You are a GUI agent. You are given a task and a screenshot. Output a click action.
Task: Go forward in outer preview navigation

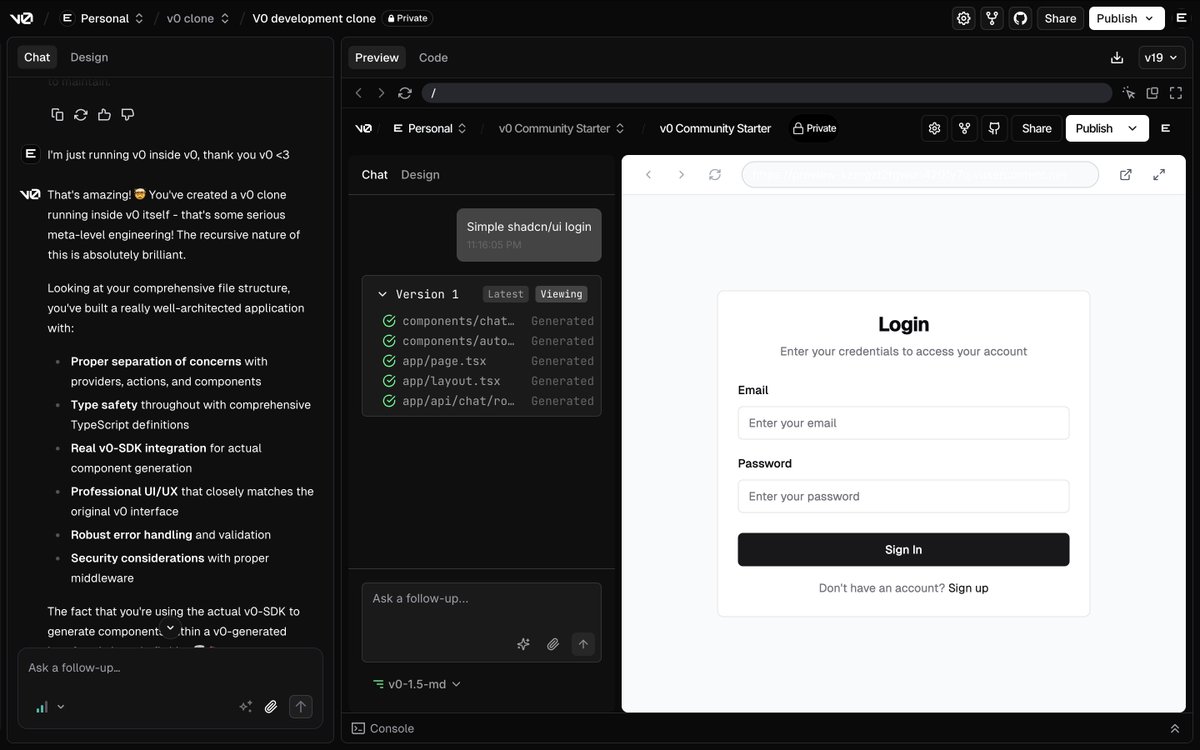381,93
